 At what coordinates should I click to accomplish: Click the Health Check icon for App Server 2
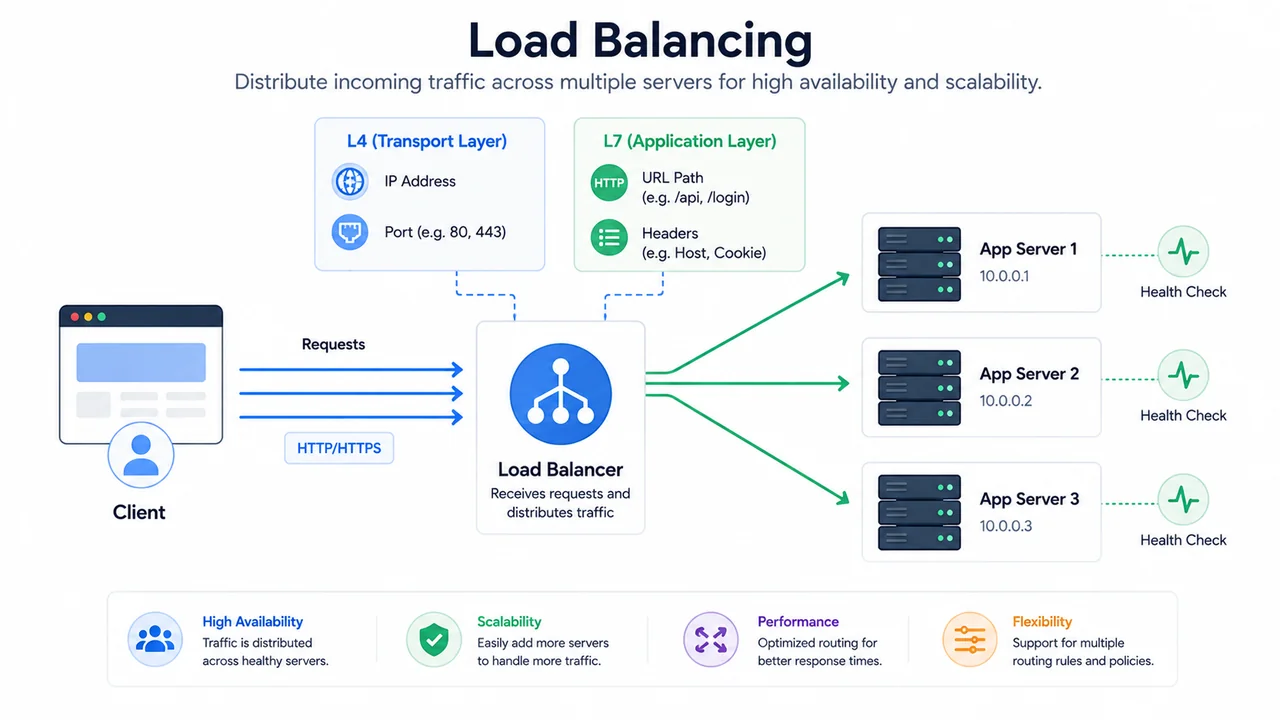point(1183,375)
